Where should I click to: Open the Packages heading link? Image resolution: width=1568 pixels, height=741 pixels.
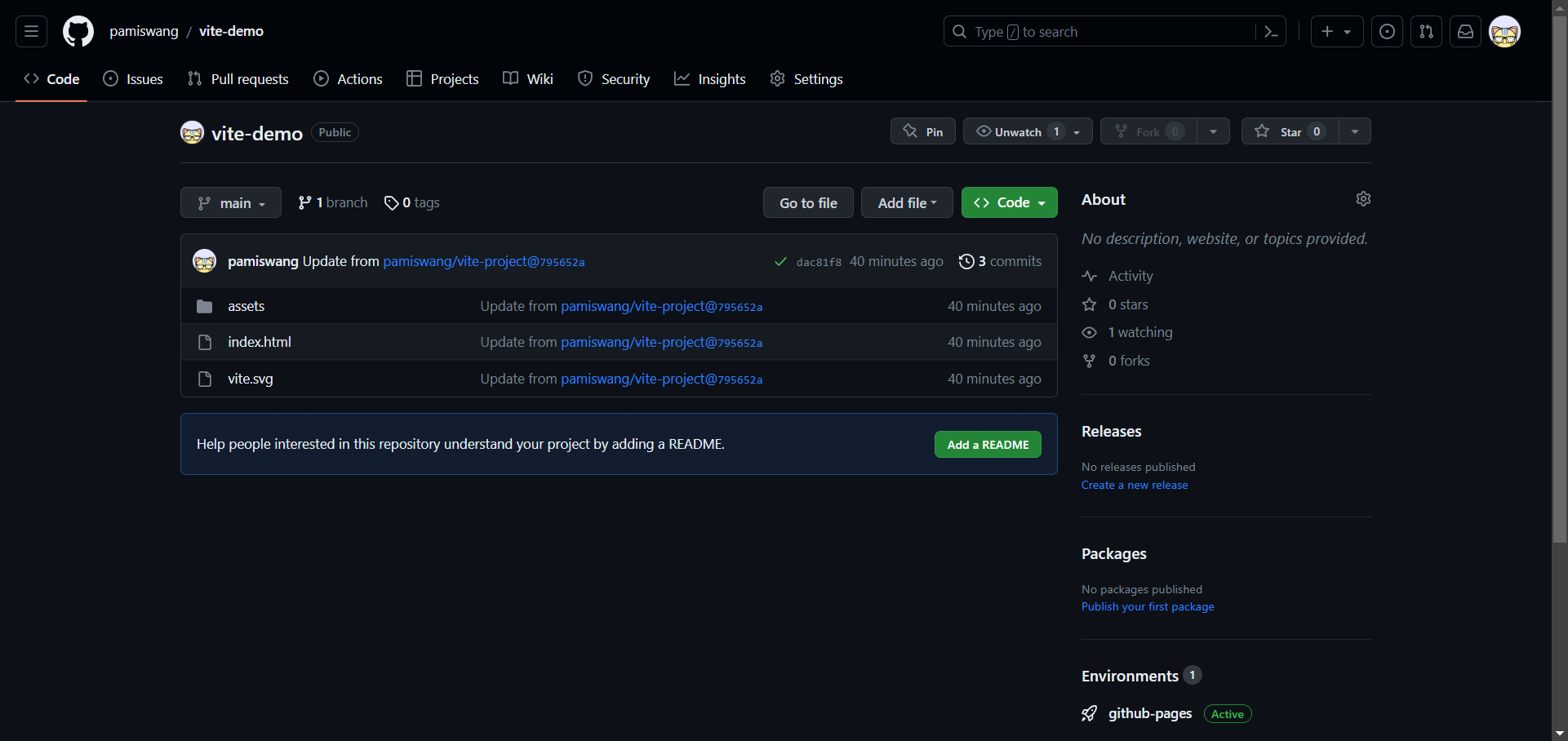click(x=1114, y=553)
